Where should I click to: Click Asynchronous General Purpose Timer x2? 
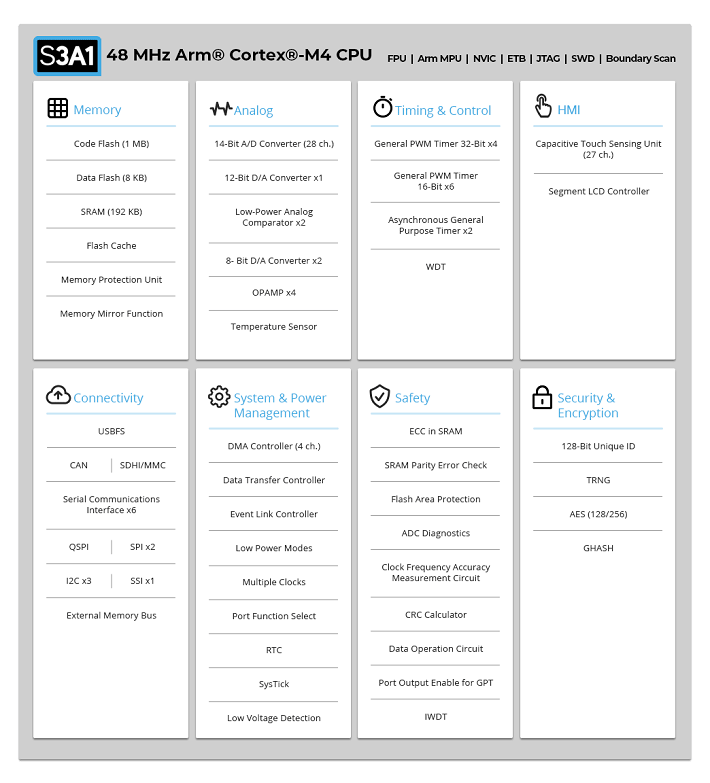pos(435,225)
